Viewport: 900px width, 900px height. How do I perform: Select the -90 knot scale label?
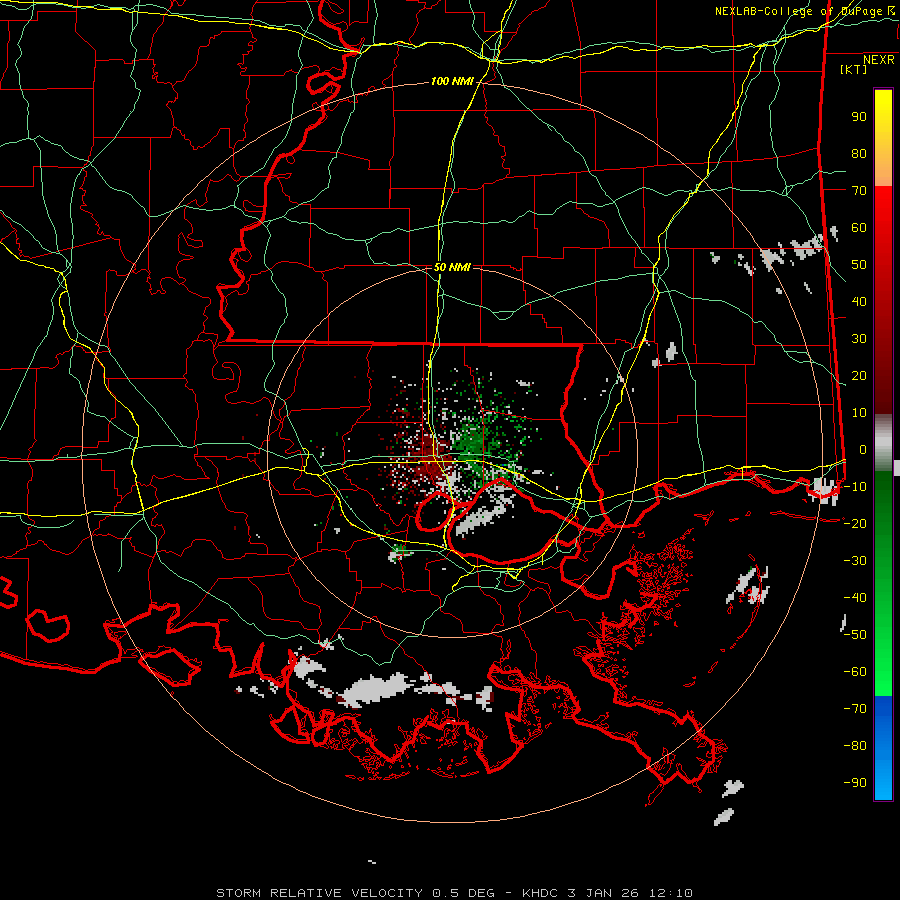click(855, 783)
